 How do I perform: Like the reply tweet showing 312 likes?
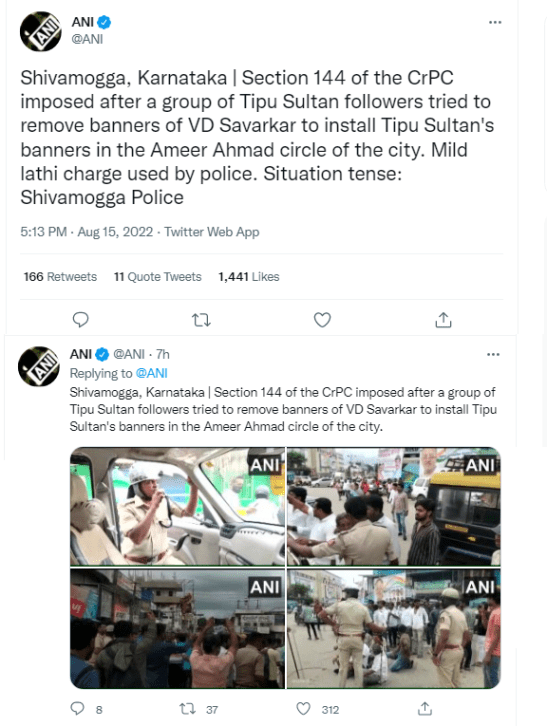(303, 709)
